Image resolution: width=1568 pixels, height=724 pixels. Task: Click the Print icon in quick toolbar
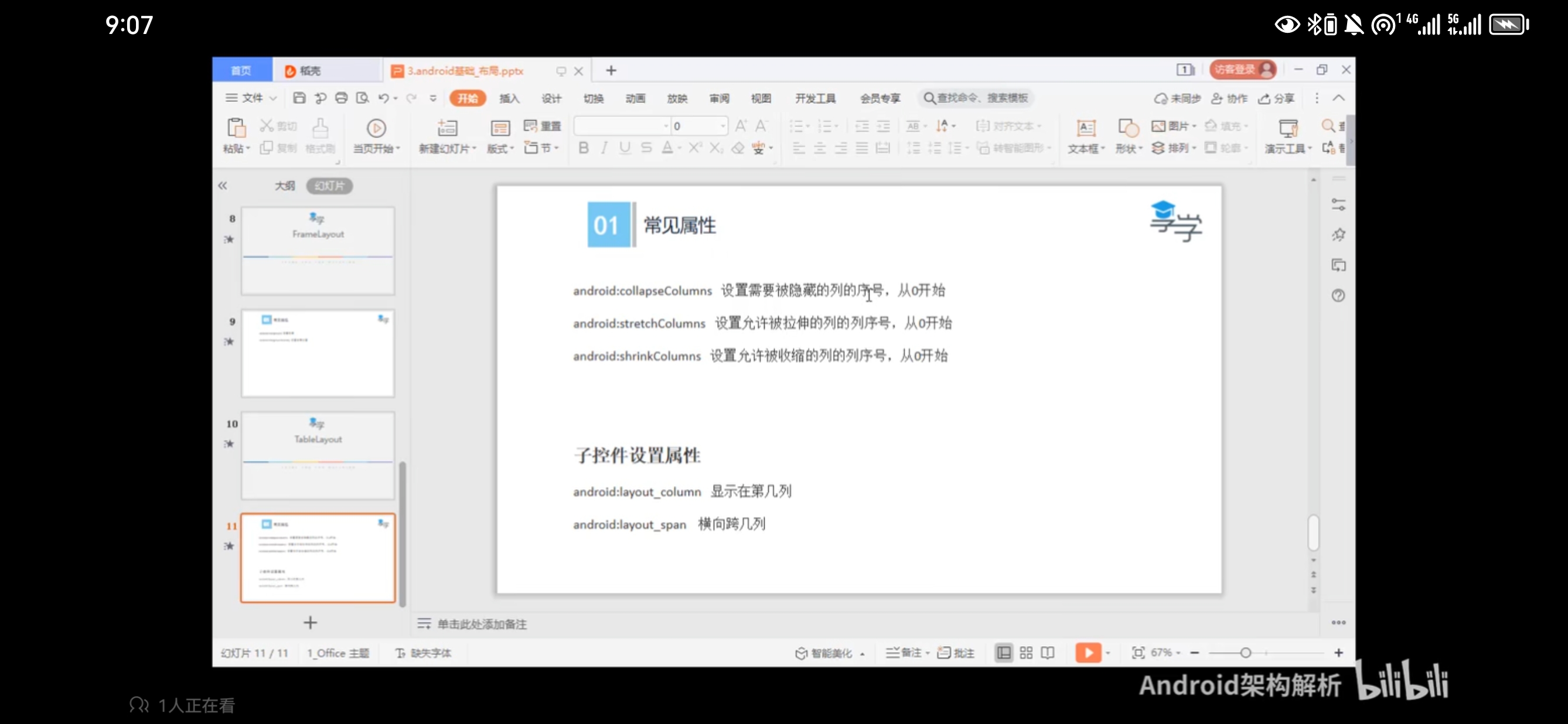coord(341,98)
